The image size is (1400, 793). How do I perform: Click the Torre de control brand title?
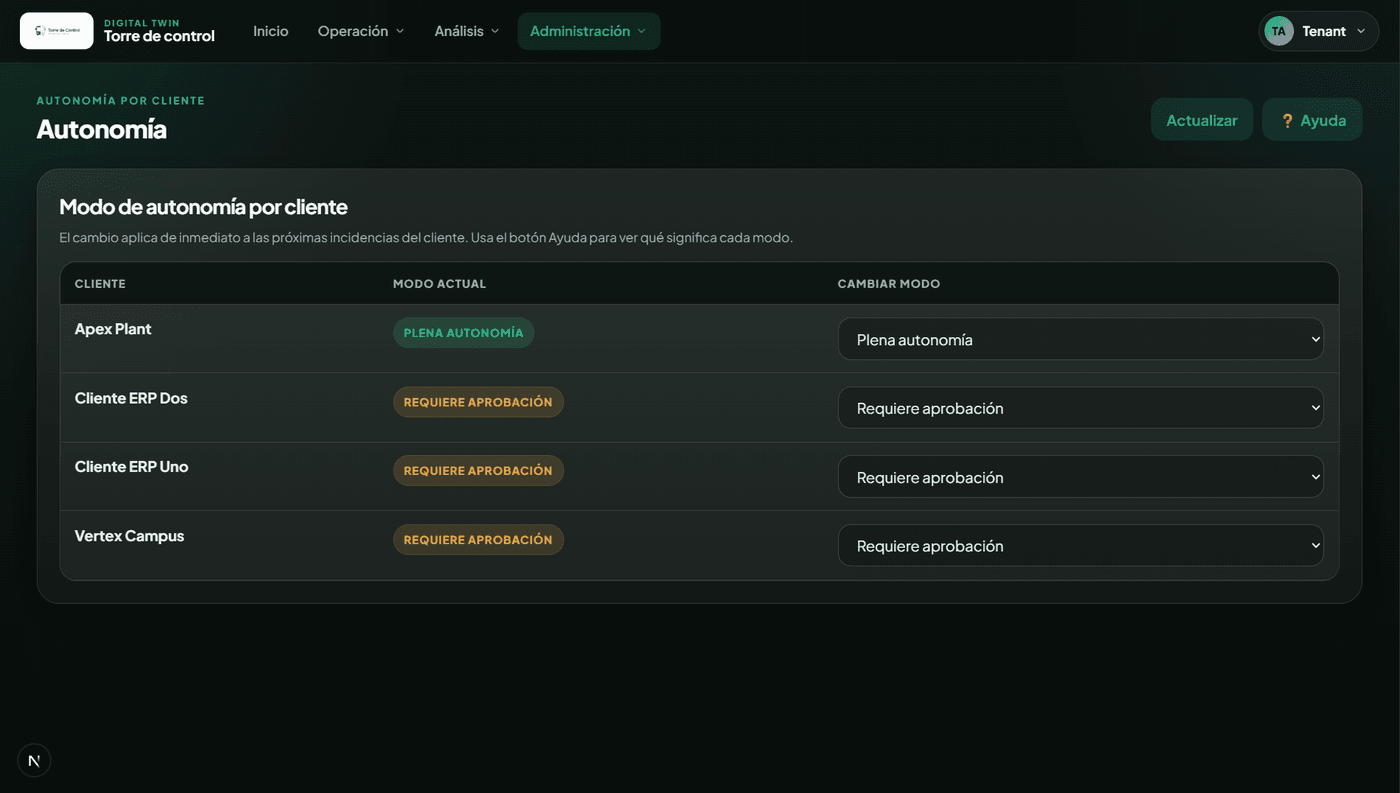click(x=159, y=36)
